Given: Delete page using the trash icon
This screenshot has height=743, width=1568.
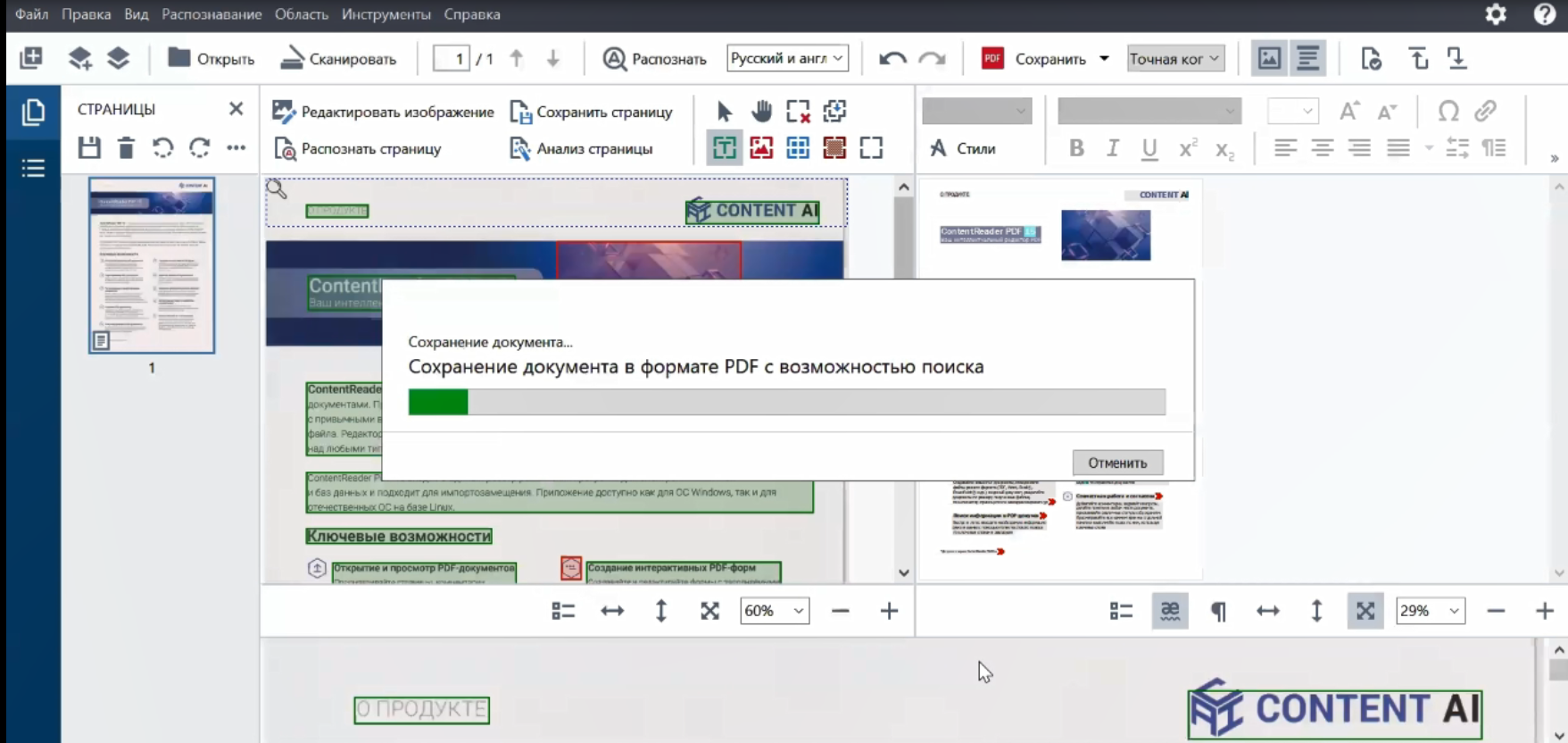Looking at the screenshot, I should pyautogui.click(x=126, y=147).
